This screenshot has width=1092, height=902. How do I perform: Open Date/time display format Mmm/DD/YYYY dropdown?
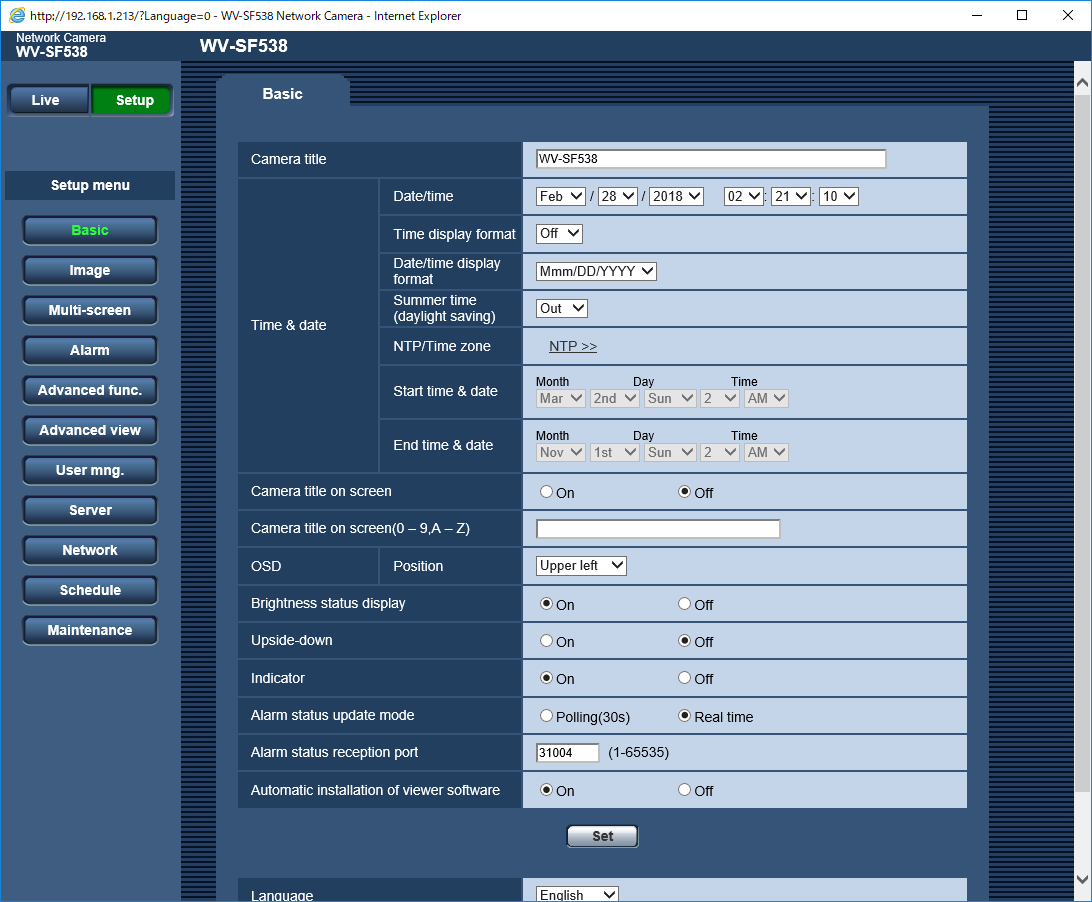coord(596,271)
